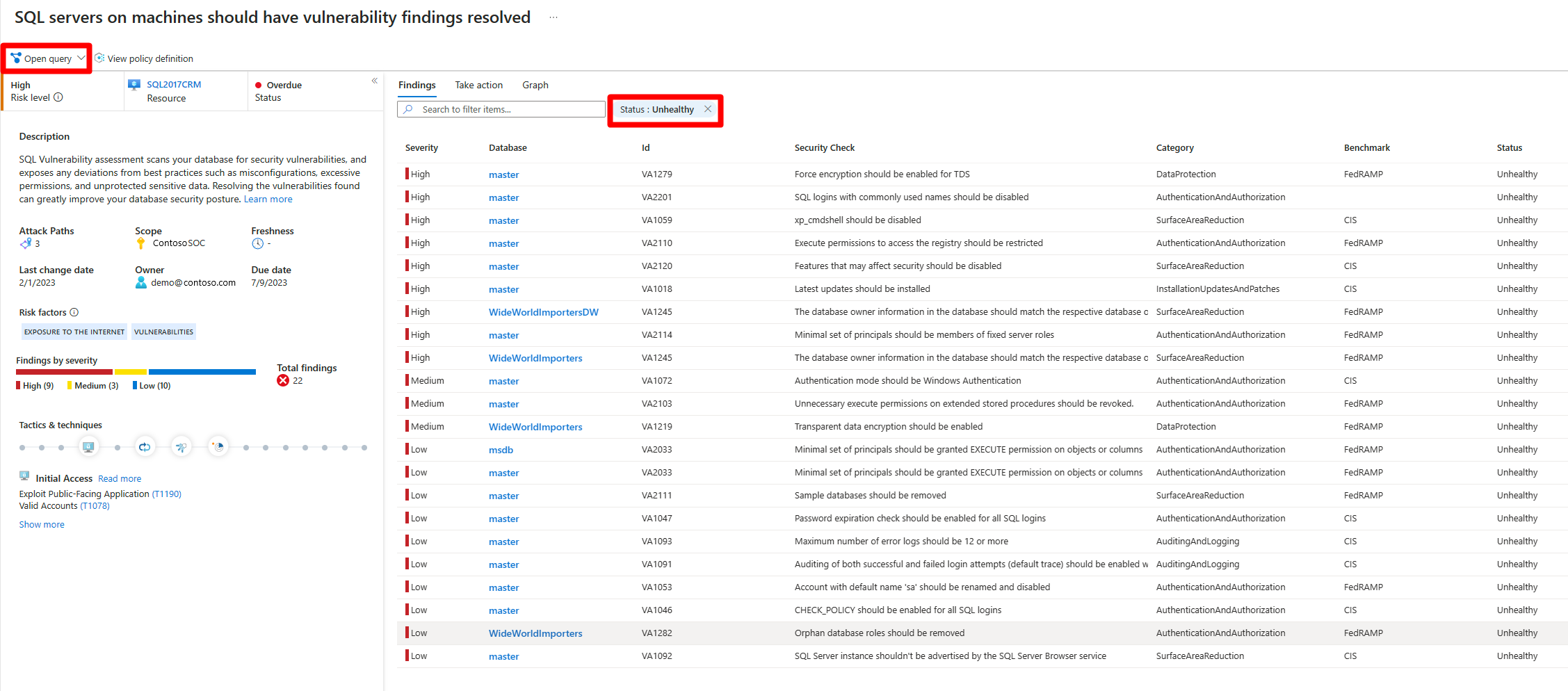Sort by the Benchmark column header
The height and width of the screenshot is (691, 1568).
[1367, 148]
